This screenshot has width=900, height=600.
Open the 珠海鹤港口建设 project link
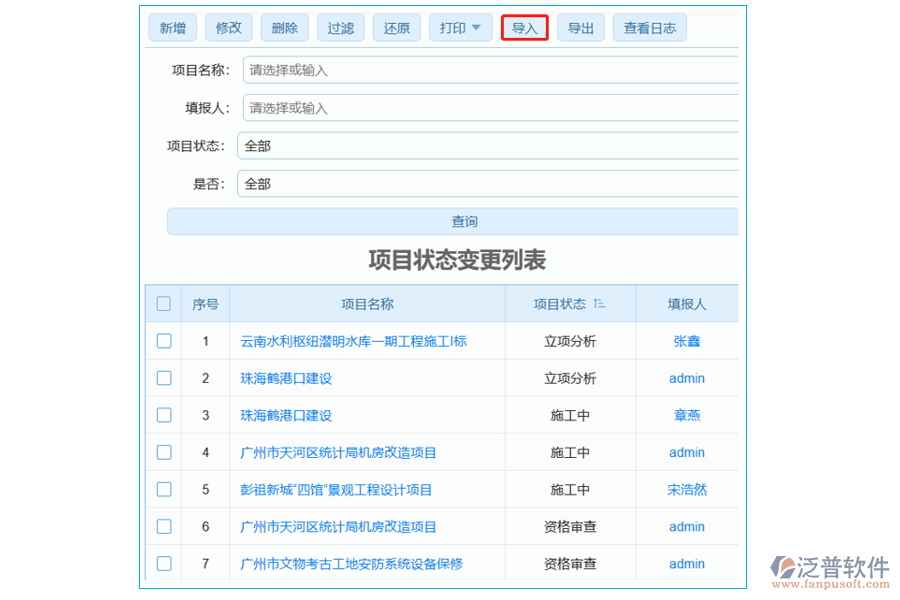[x=284, y=378]
